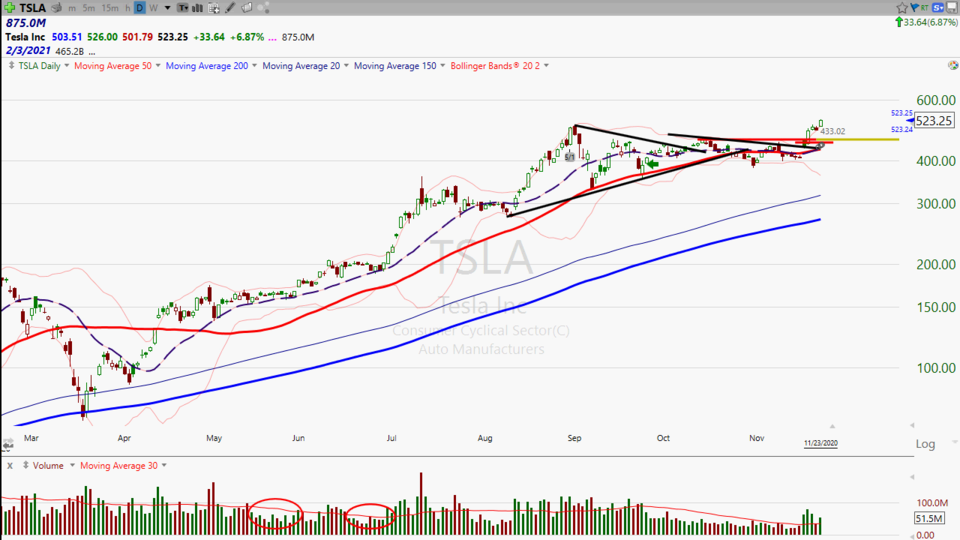Screen dimensions: 960x540
Task: Select the Daily (D) timeframe button
Action: (140, 8)
